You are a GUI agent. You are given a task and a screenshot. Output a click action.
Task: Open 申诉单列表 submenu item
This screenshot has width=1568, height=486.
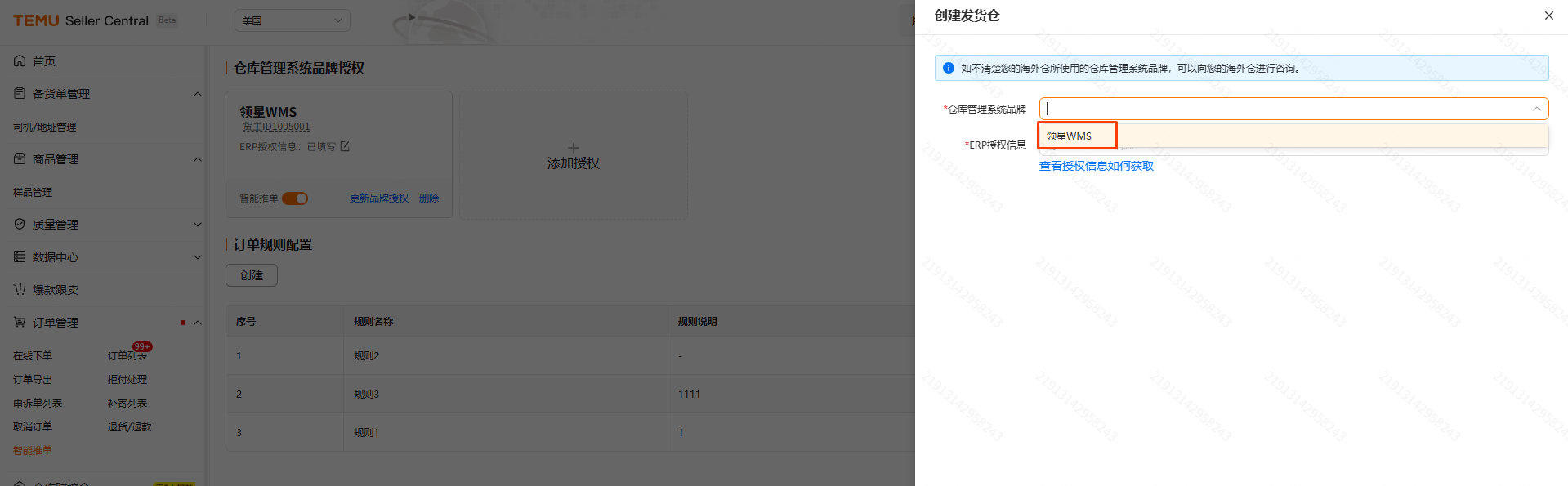[38, 403]
